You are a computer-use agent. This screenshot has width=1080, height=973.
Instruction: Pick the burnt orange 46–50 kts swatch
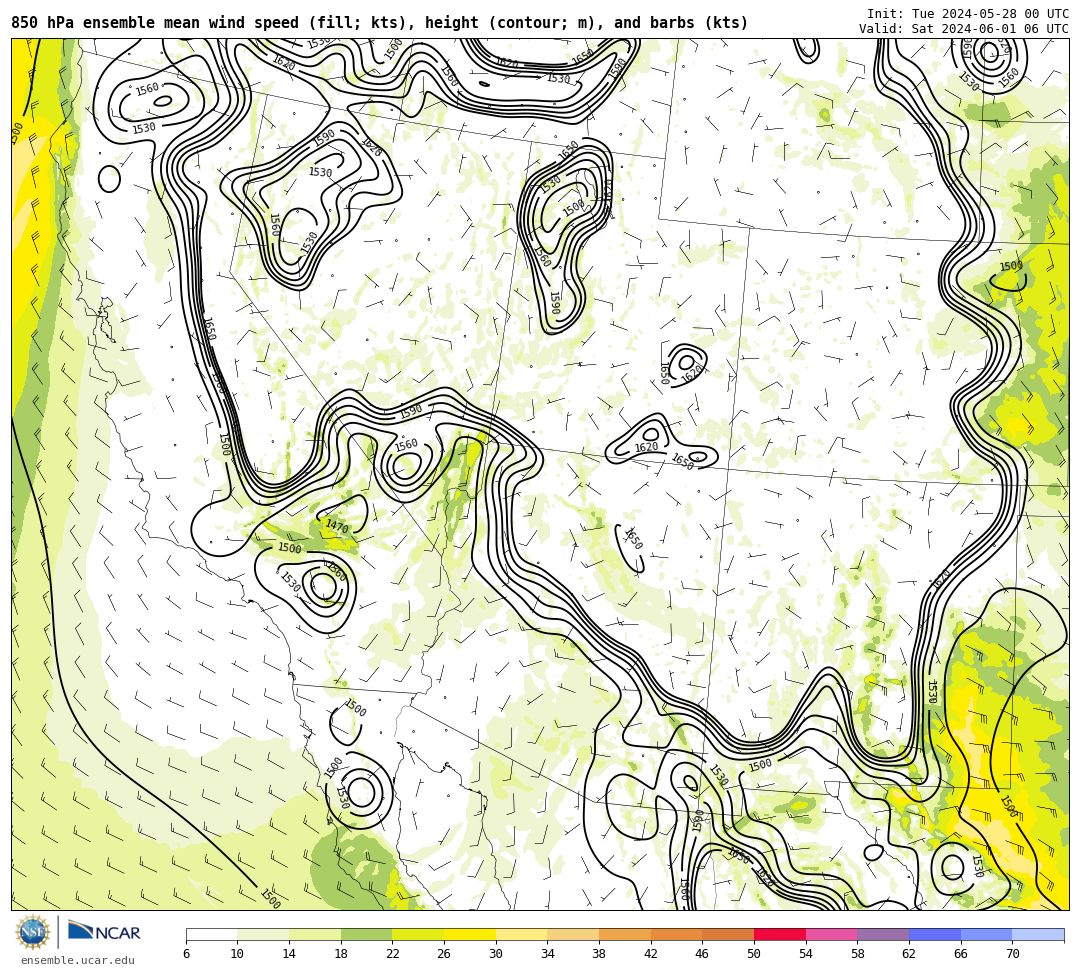[728, 934]
